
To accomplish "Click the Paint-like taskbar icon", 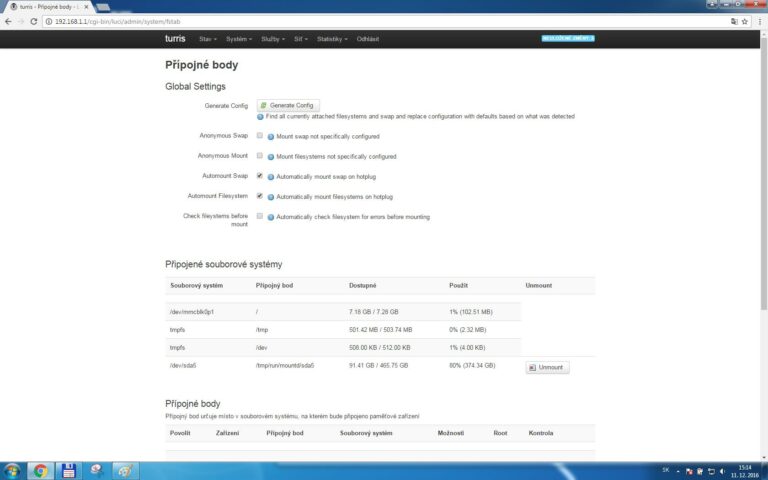I will pos(125,471).
